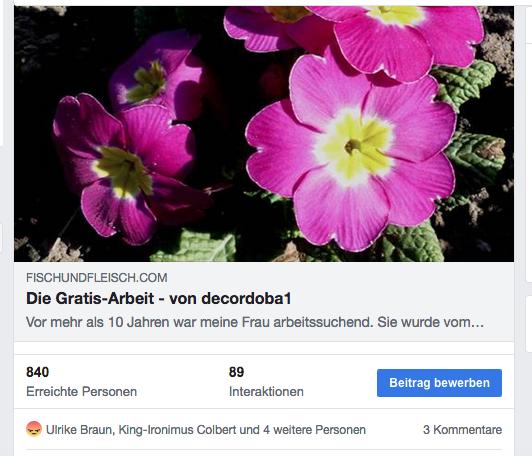View the 89 Interaktionen statistic
532x456 pixels.
[x=266, y=381]
